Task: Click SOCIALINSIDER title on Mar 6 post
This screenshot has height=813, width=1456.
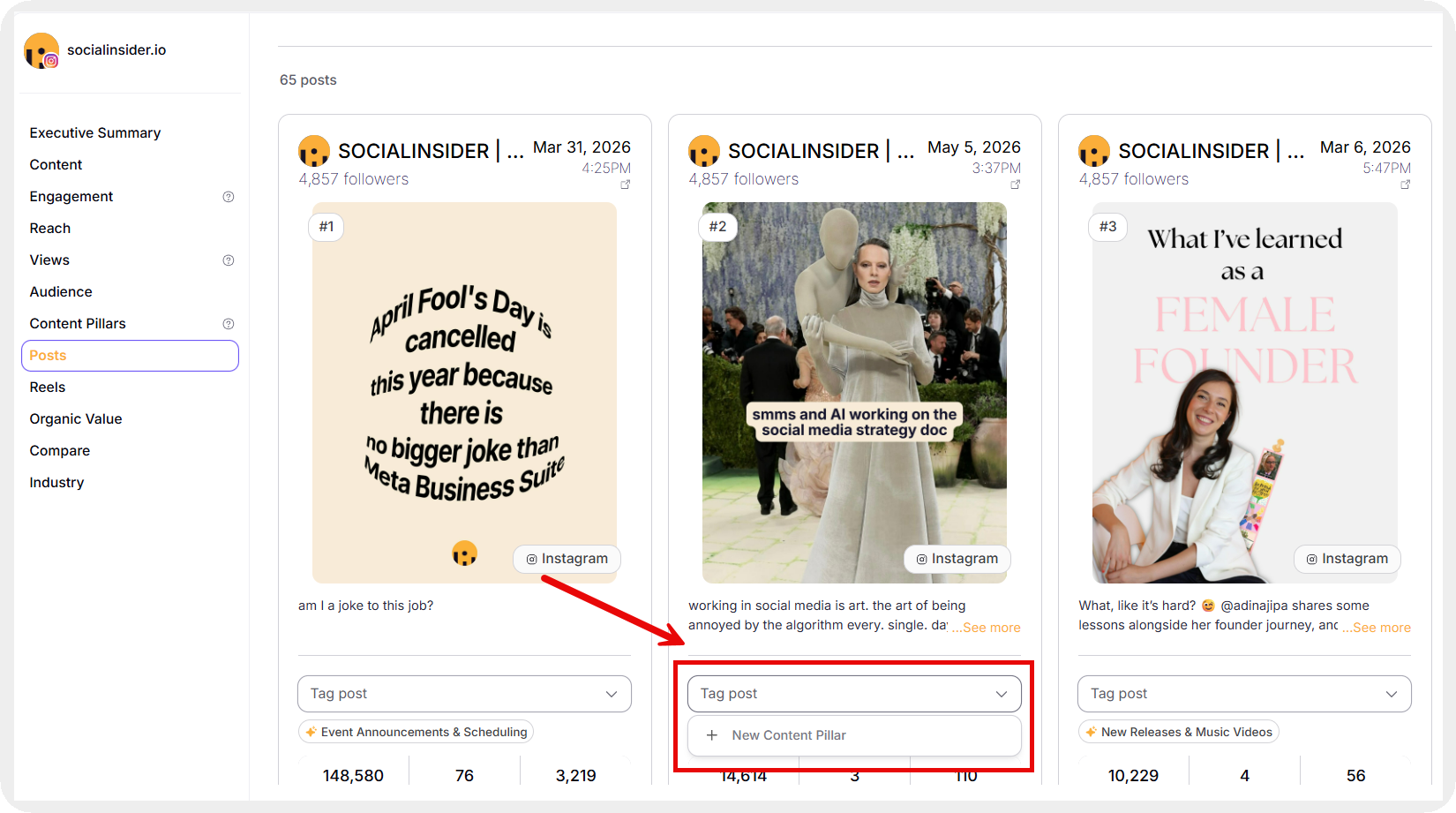Action: [x=1211, y=151]
